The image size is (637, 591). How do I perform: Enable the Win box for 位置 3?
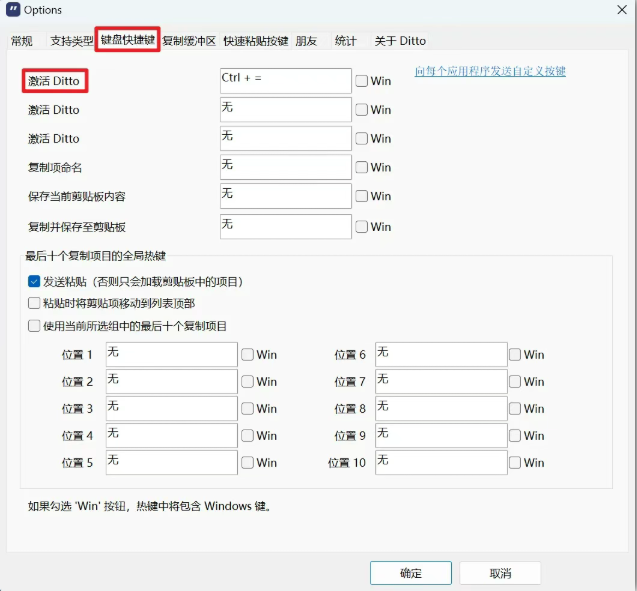click(x=247, y=409)
